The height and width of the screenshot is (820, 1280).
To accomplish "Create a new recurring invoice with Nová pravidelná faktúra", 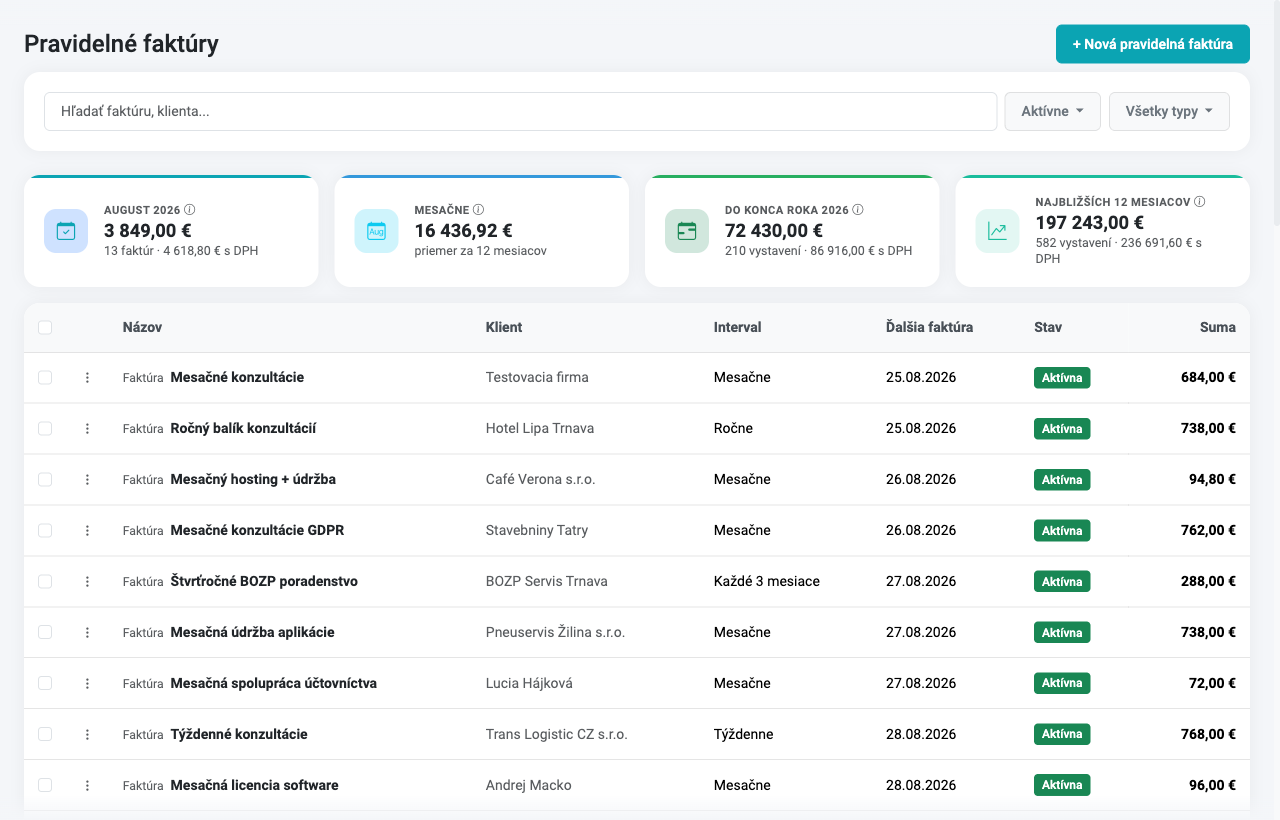I will (1152, 44).
